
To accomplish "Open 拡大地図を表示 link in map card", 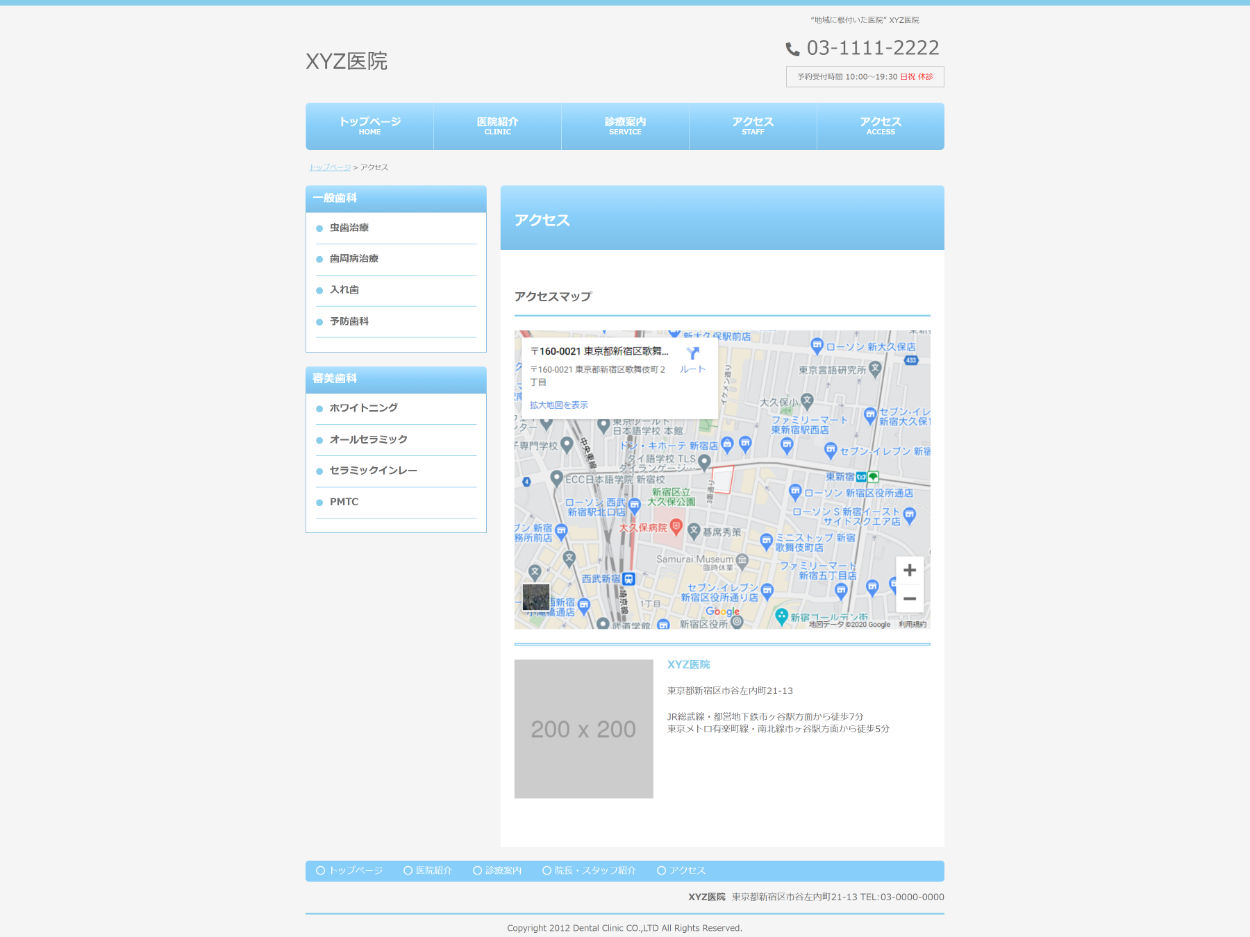I will pos(558,405).
